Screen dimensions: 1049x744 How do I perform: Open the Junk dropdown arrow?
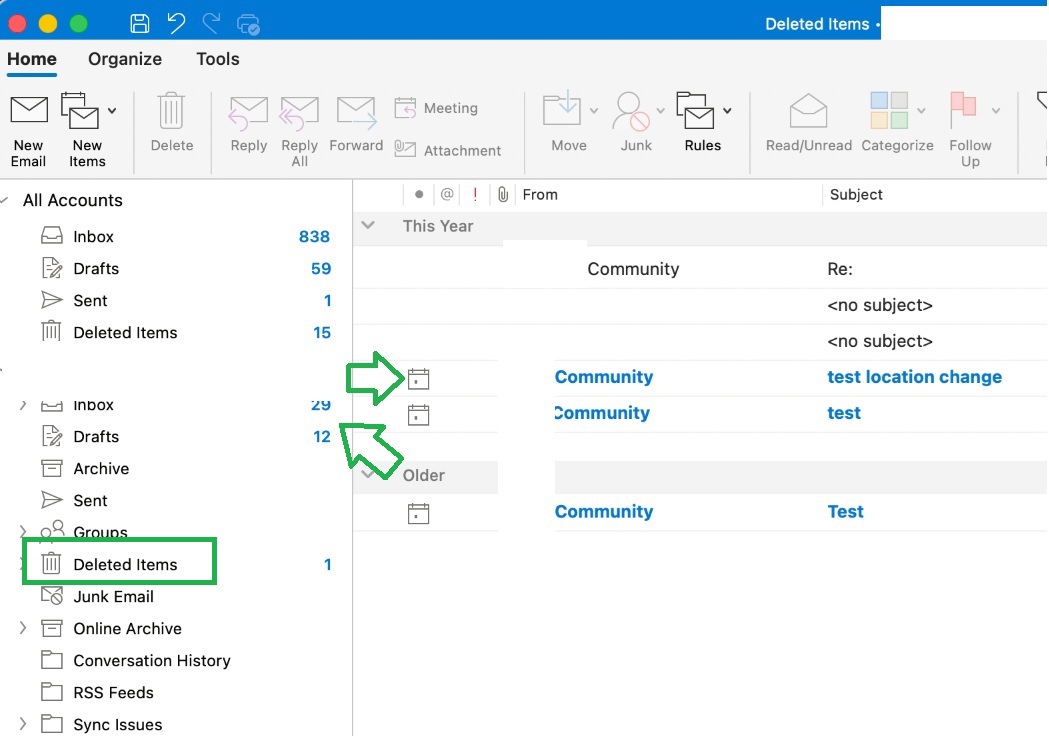pos(660,111)
